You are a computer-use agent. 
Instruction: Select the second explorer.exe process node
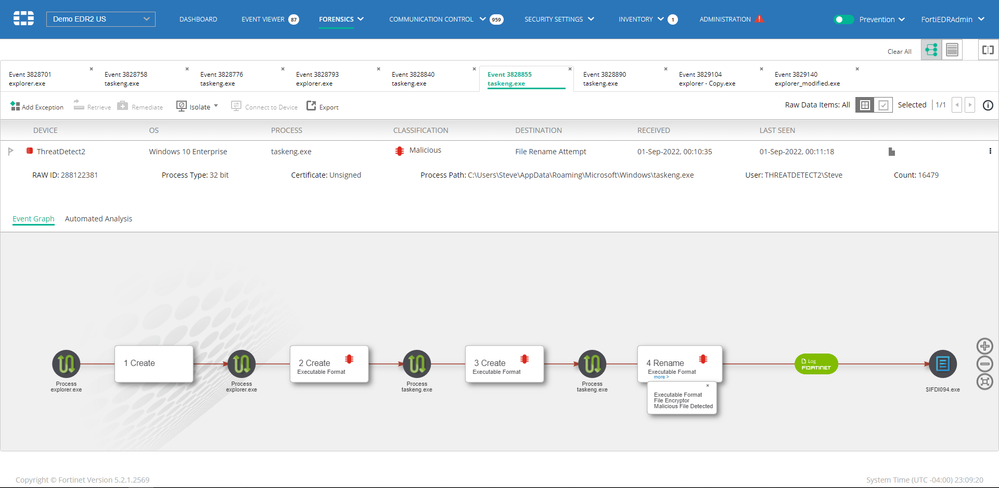pos(241,364)
